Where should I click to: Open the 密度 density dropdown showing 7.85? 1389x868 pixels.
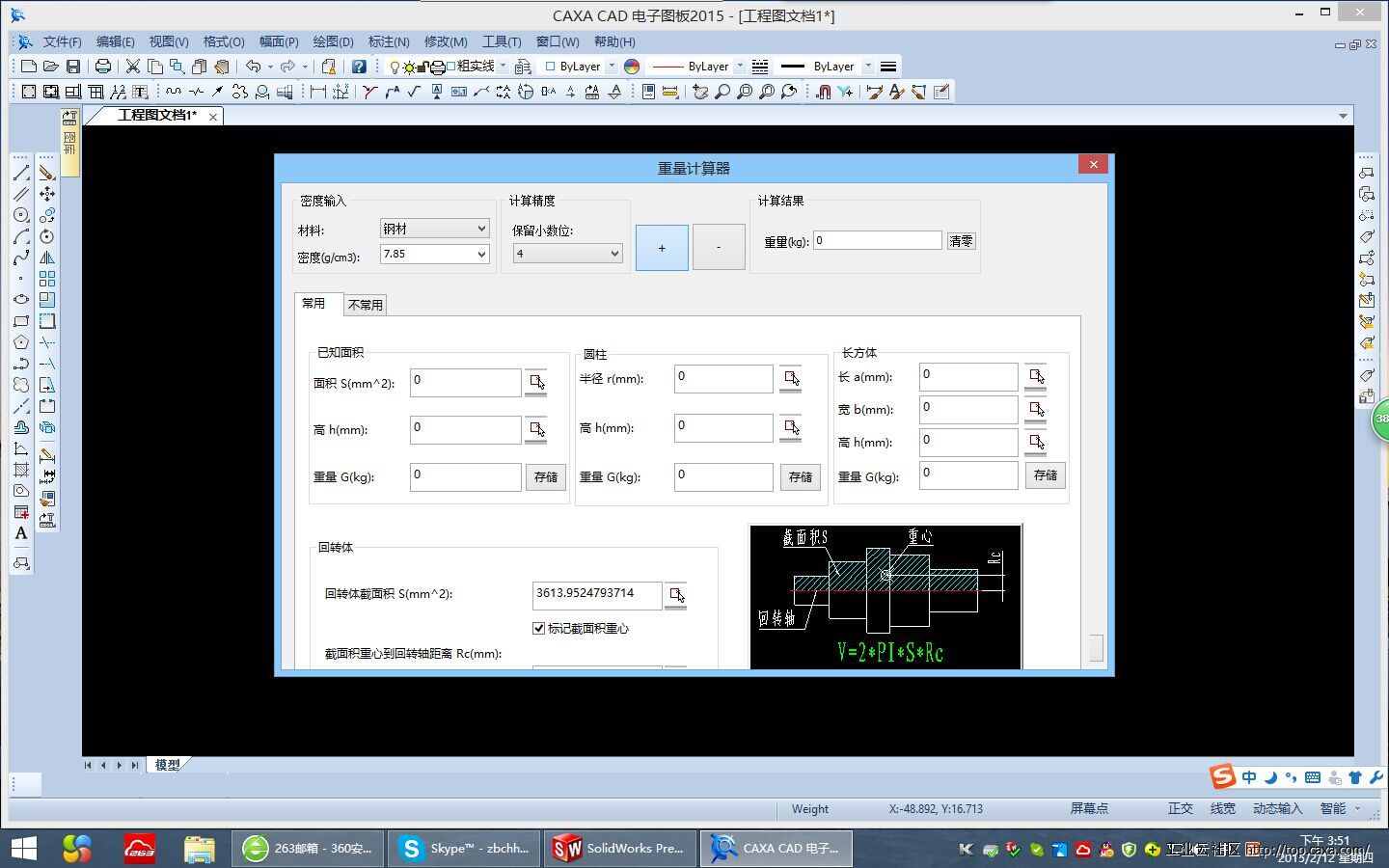[434, 255]
